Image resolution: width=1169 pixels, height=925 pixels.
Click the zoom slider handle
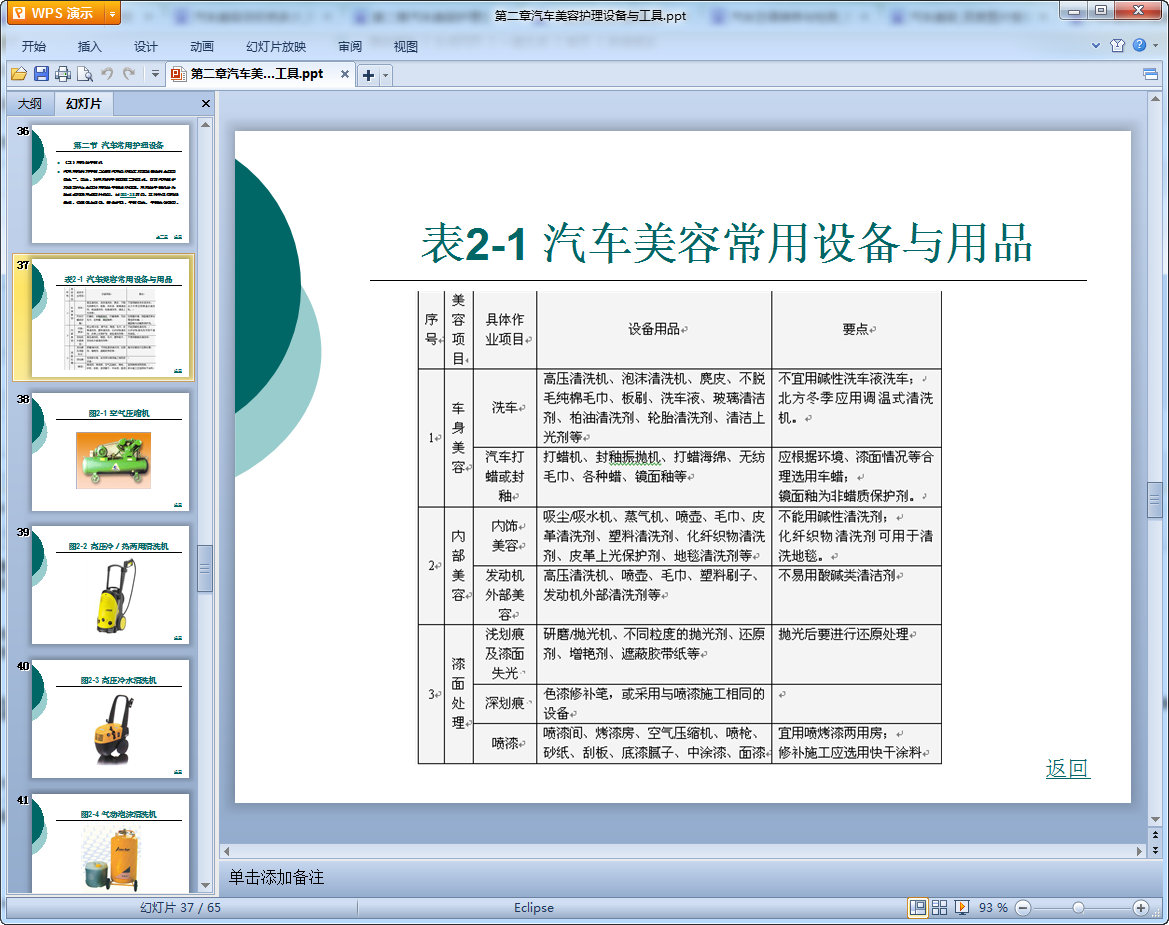tap(1078, 907)
